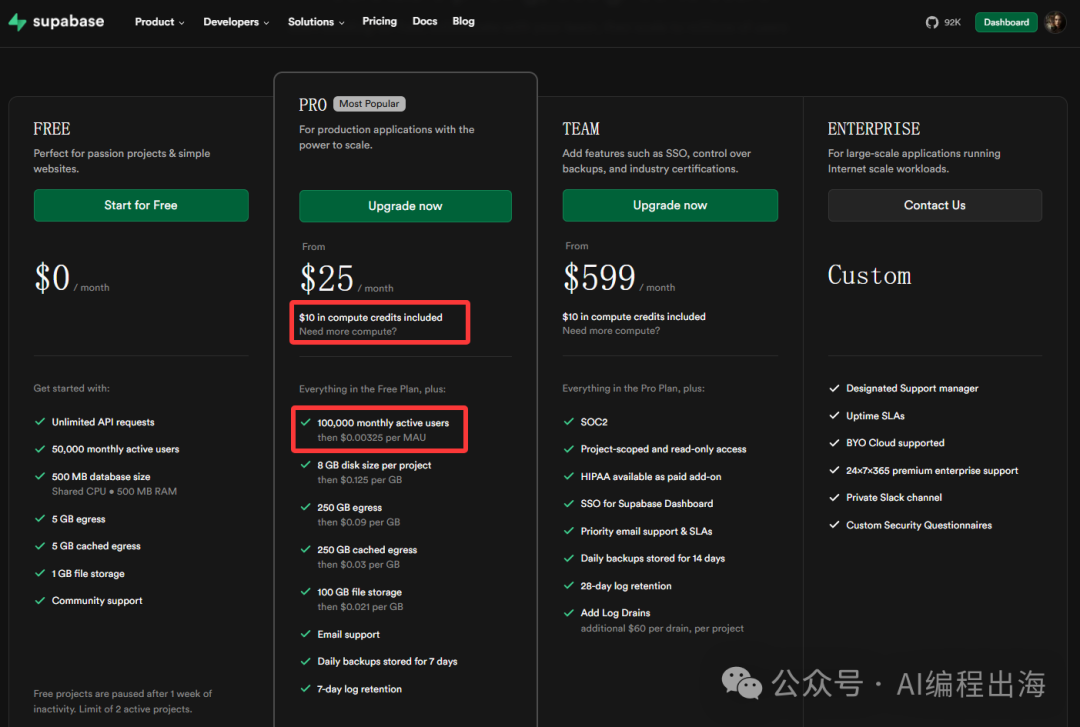Click the Start for Free button

point(141,205)
